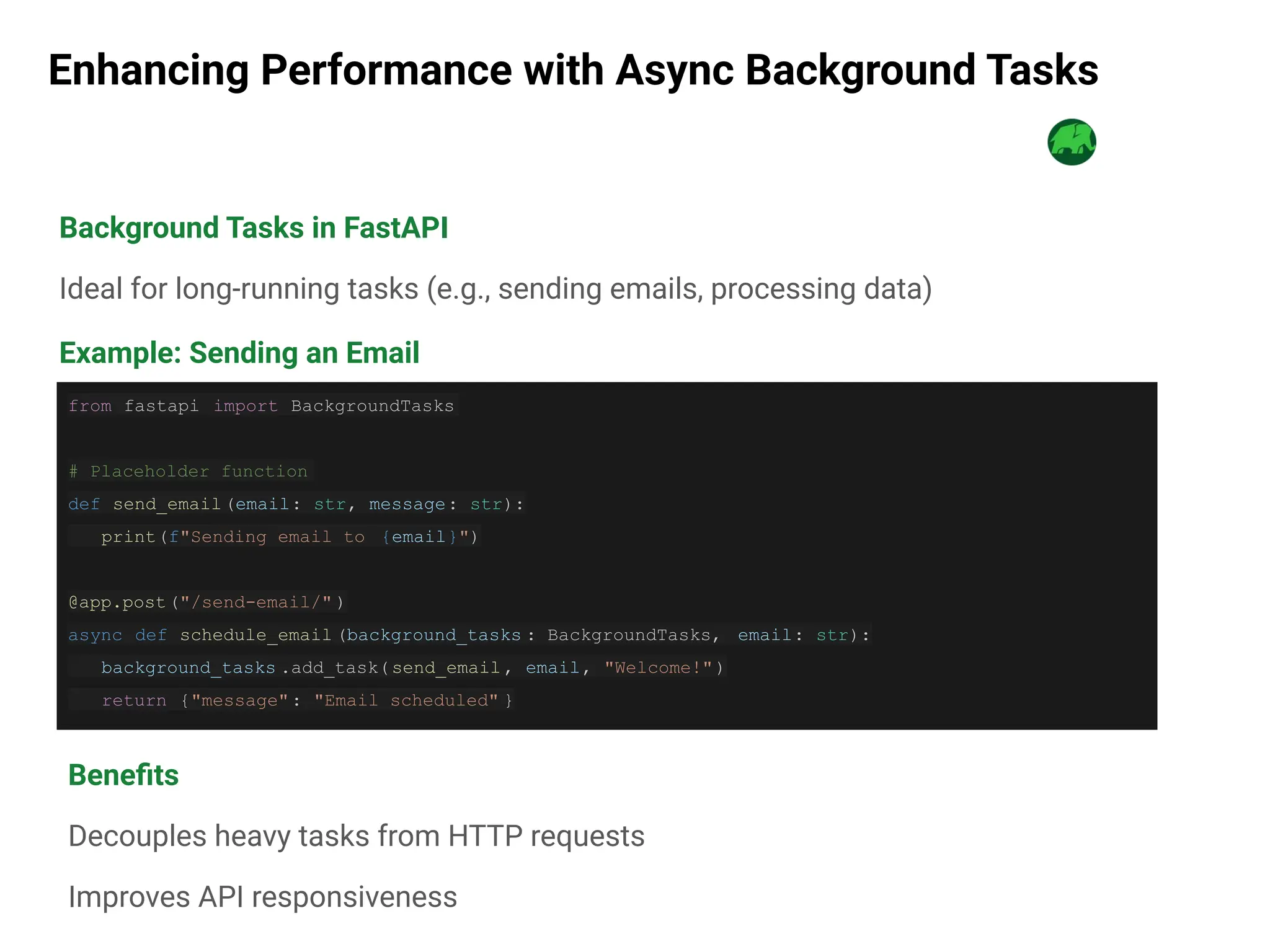Click the 'Example: Sending an Email' heading
This screenshot has height=952, width=1270.
[239, 353]
